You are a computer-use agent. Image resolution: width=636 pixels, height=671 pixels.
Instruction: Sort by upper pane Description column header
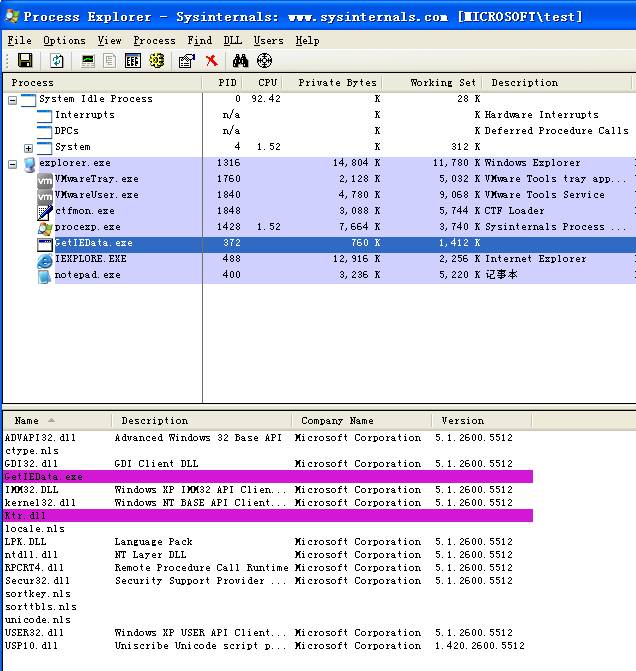(x=557, y=83)
